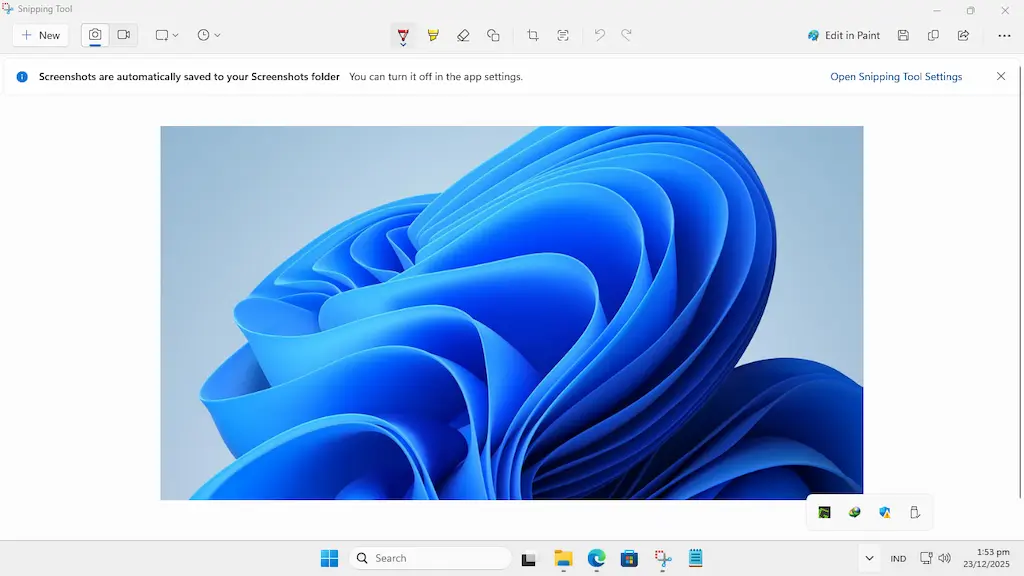Open snipping shape mode dropdown

(167, 35)
